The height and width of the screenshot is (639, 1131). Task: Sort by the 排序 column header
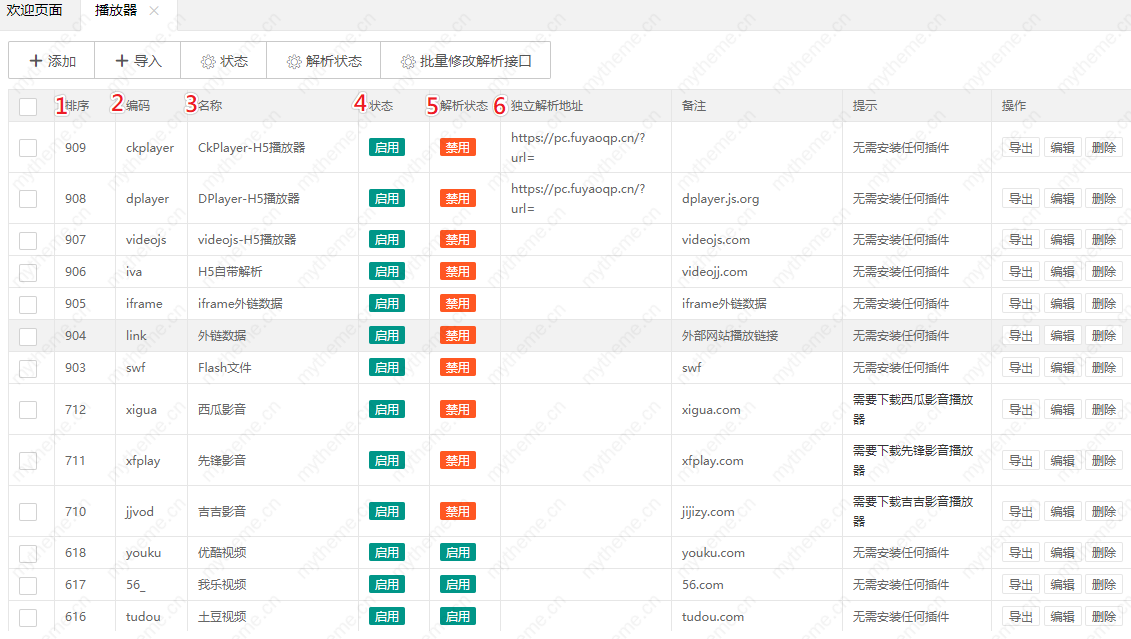pos(77,106)
